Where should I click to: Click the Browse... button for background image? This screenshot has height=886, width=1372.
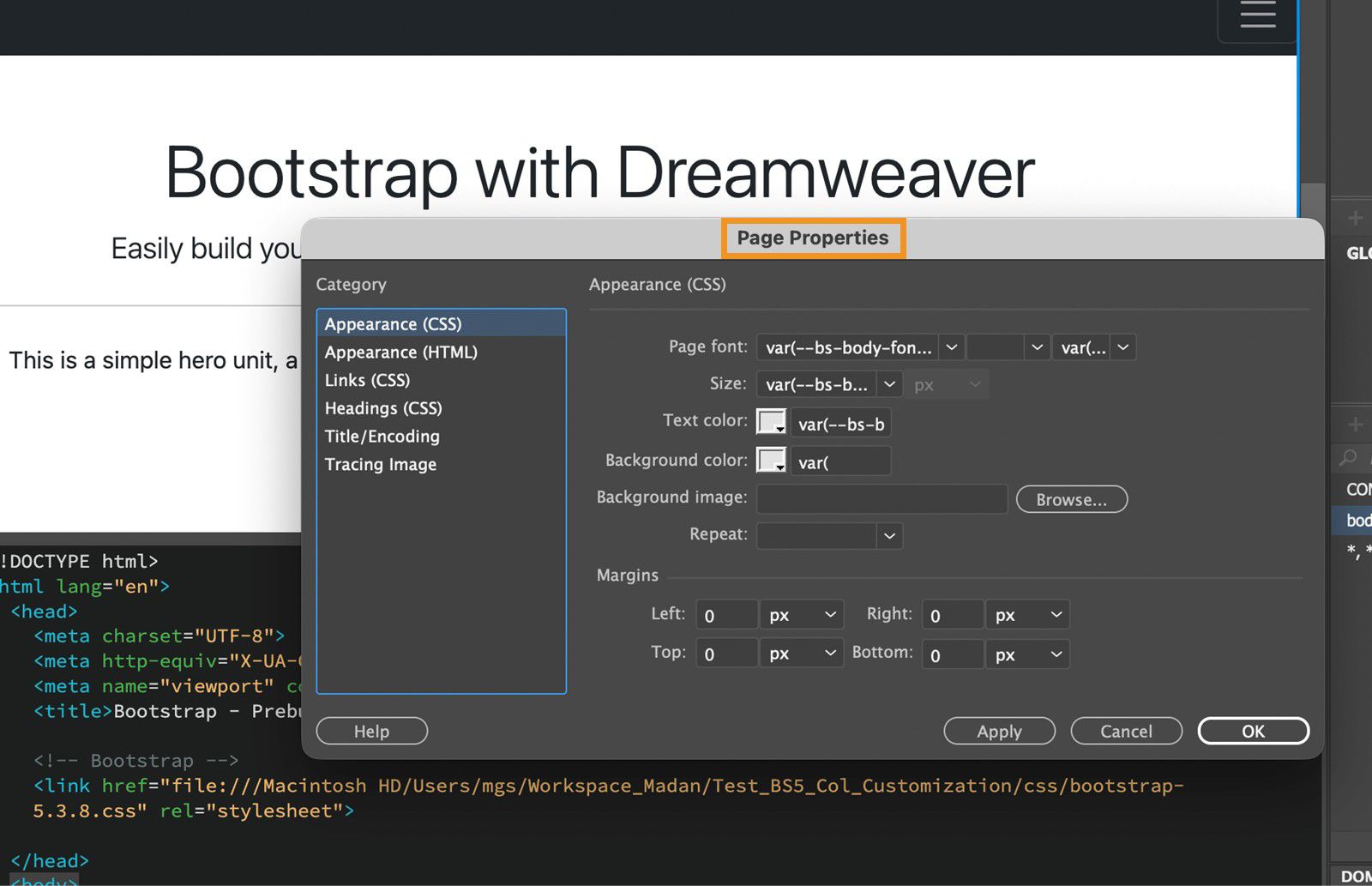tap(1071, 499)
